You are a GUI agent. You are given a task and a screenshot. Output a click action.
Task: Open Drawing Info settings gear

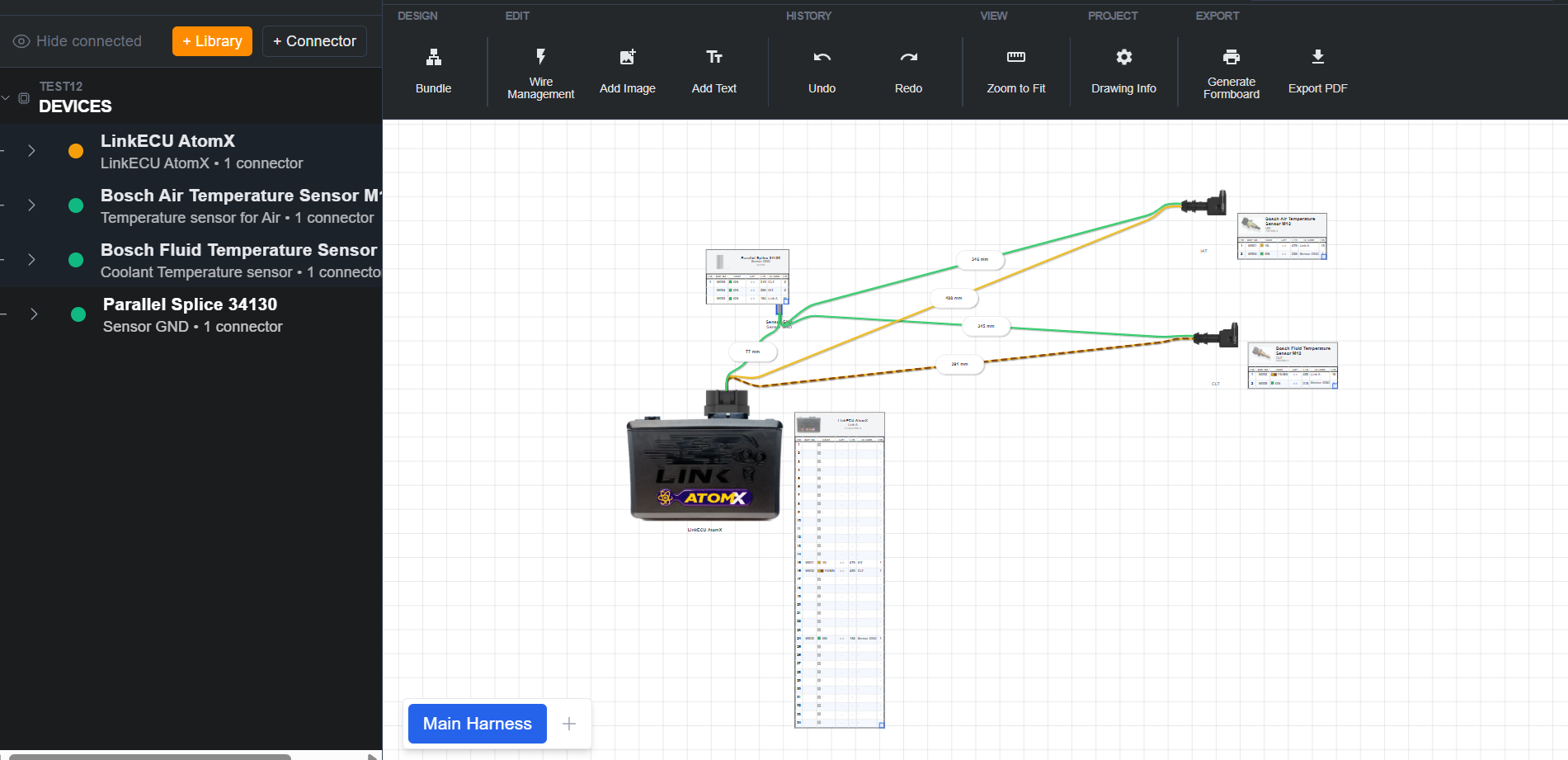click(x=1124, y=57)
